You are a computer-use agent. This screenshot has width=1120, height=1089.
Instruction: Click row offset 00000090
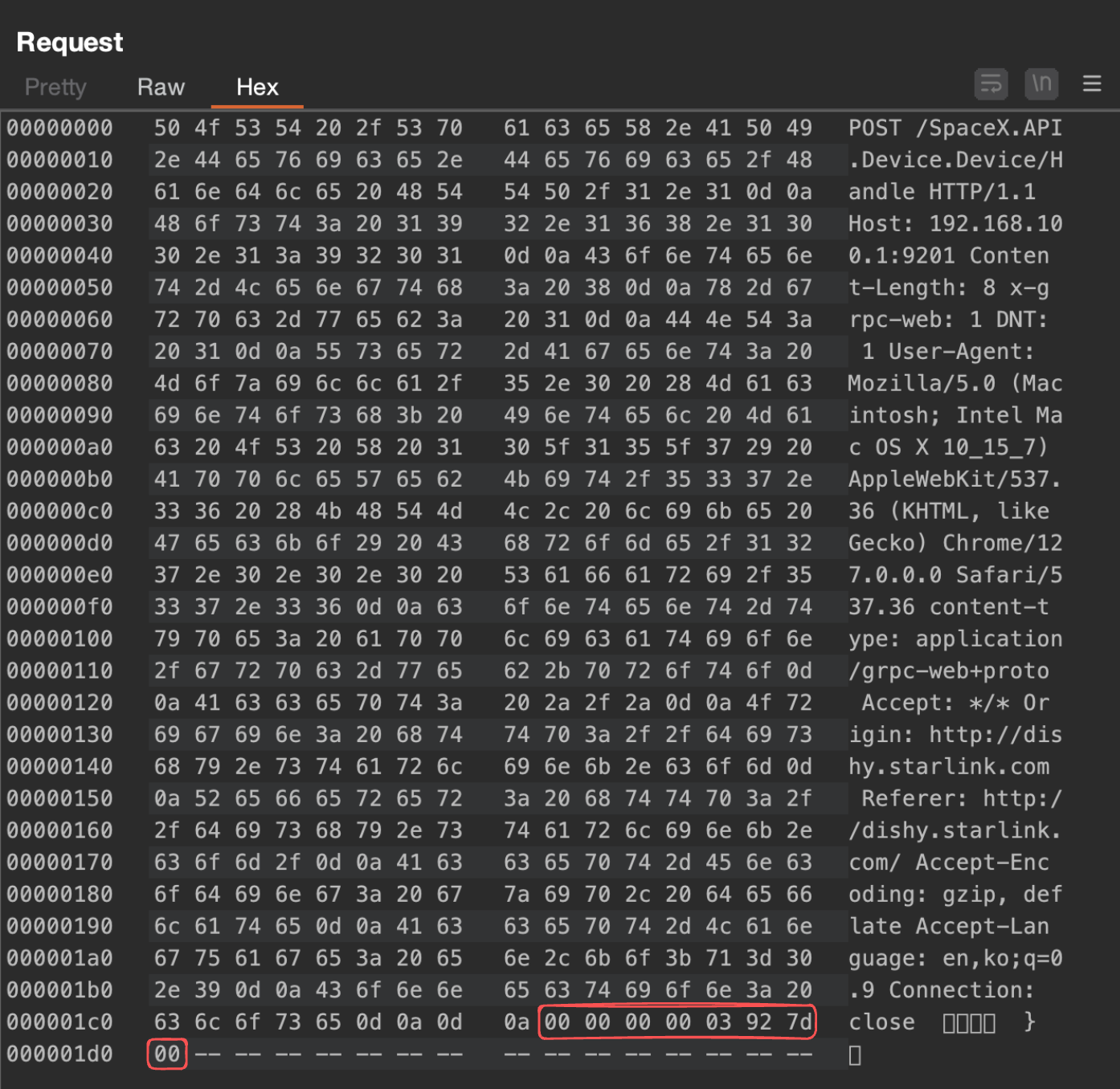tap(60, 415)
